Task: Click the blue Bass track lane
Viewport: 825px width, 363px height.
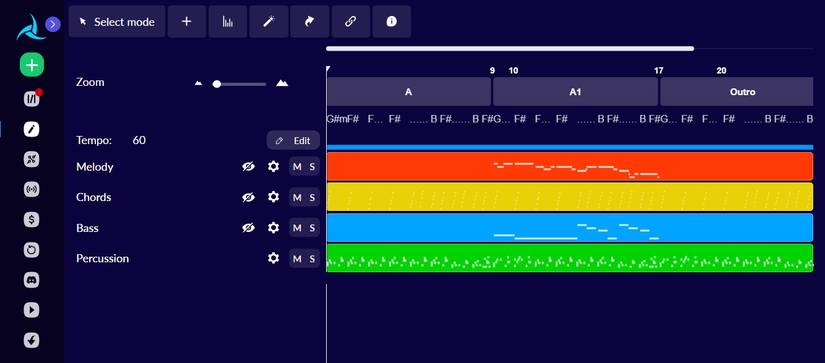Action: point(570,227)
